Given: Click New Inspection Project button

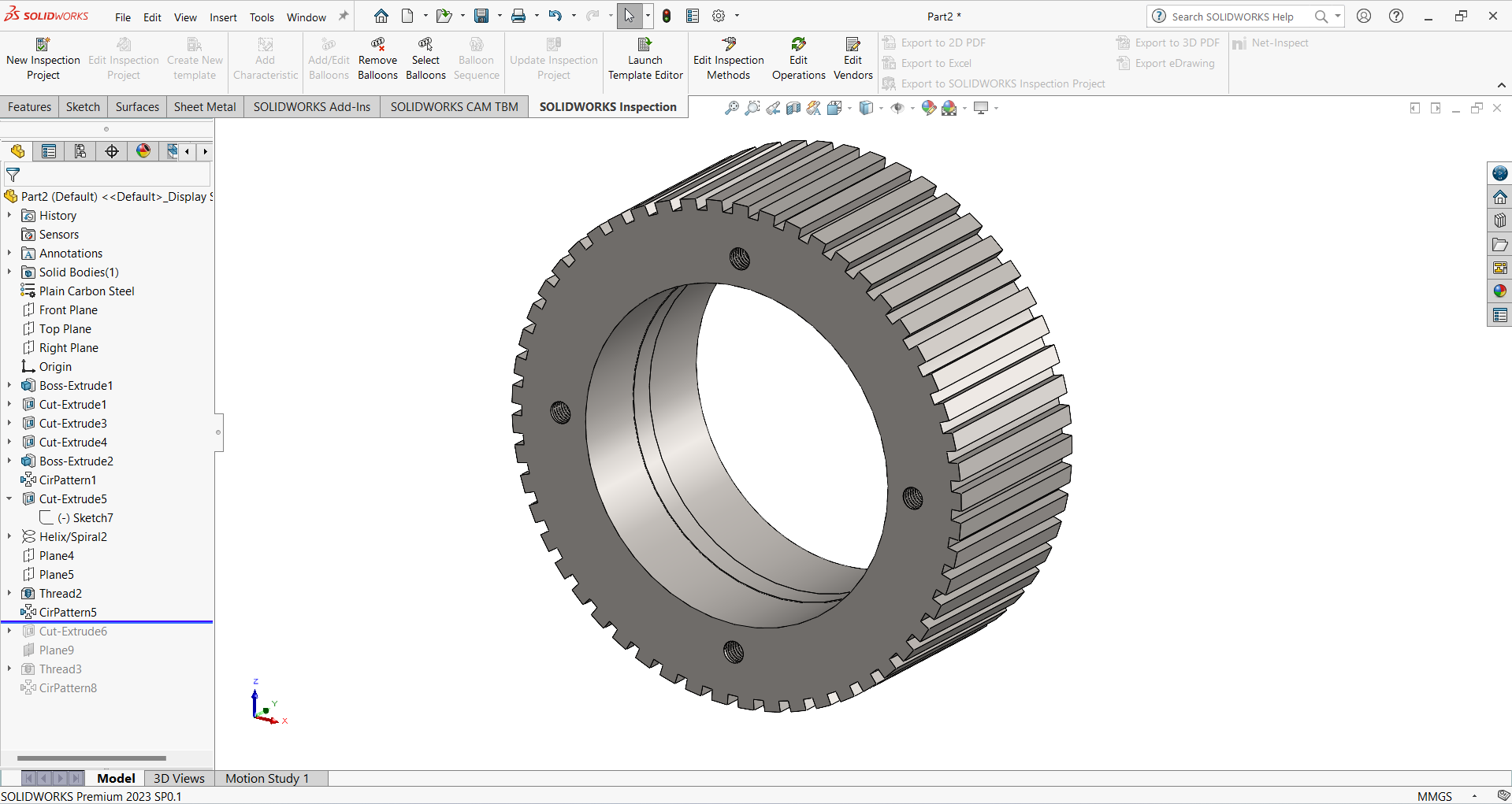Looking at the screenshot, I should click(x=43, y=59).
